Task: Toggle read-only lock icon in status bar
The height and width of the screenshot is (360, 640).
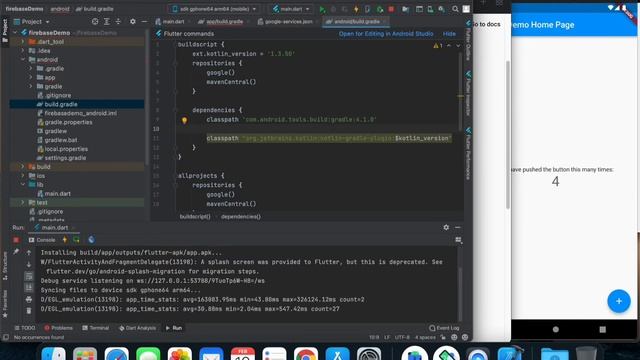Action: [x=443, y=338]
